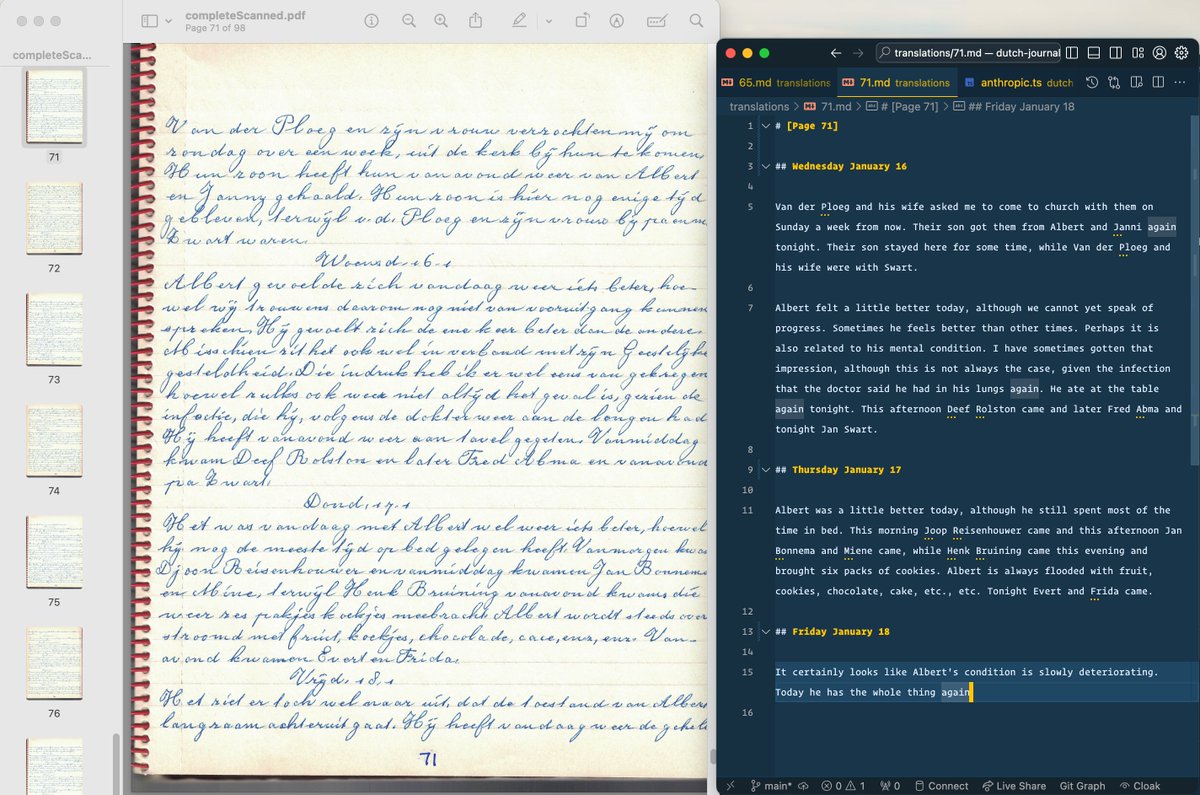1200x795 pixels.
Task: Click the completeSca... document header in Preview sidebar
Action: coord(52,54)
